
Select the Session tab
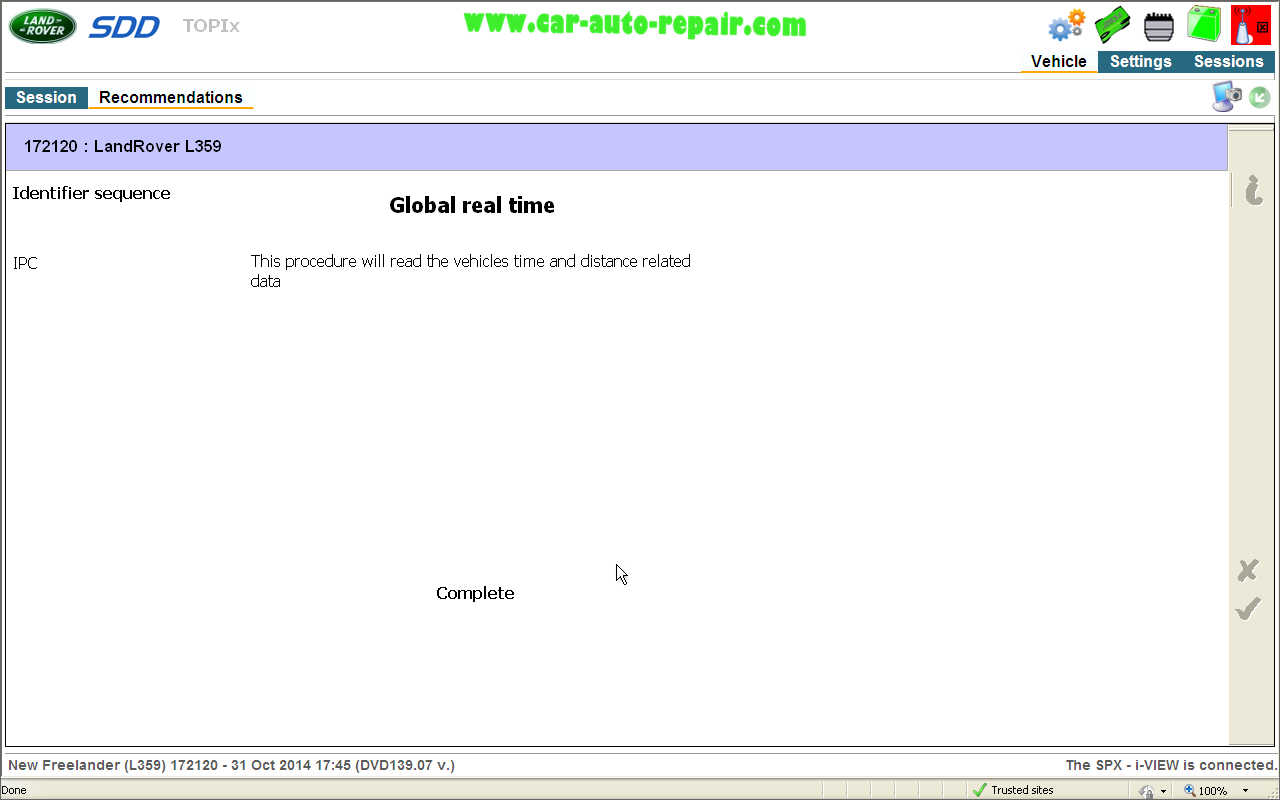pos(46,97)
